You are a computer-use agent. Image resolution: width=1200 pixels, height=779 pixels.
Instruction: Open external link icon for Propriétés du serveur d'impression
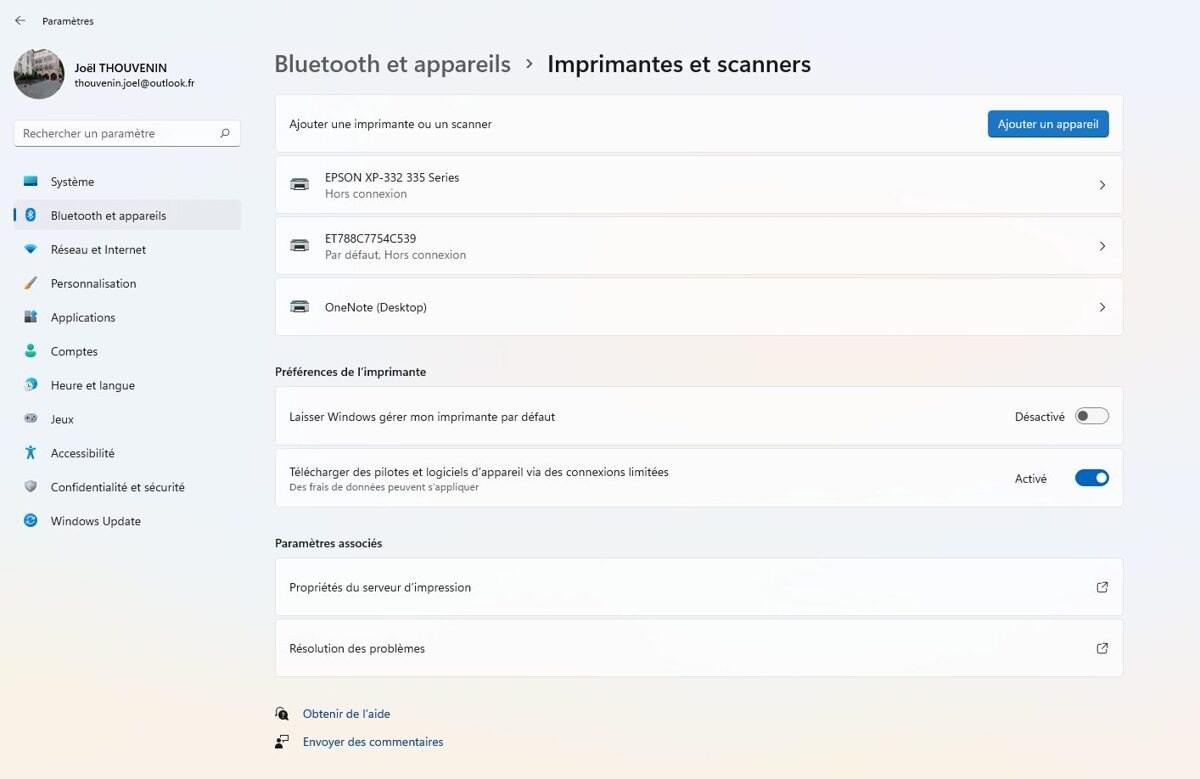[1102, 587]
